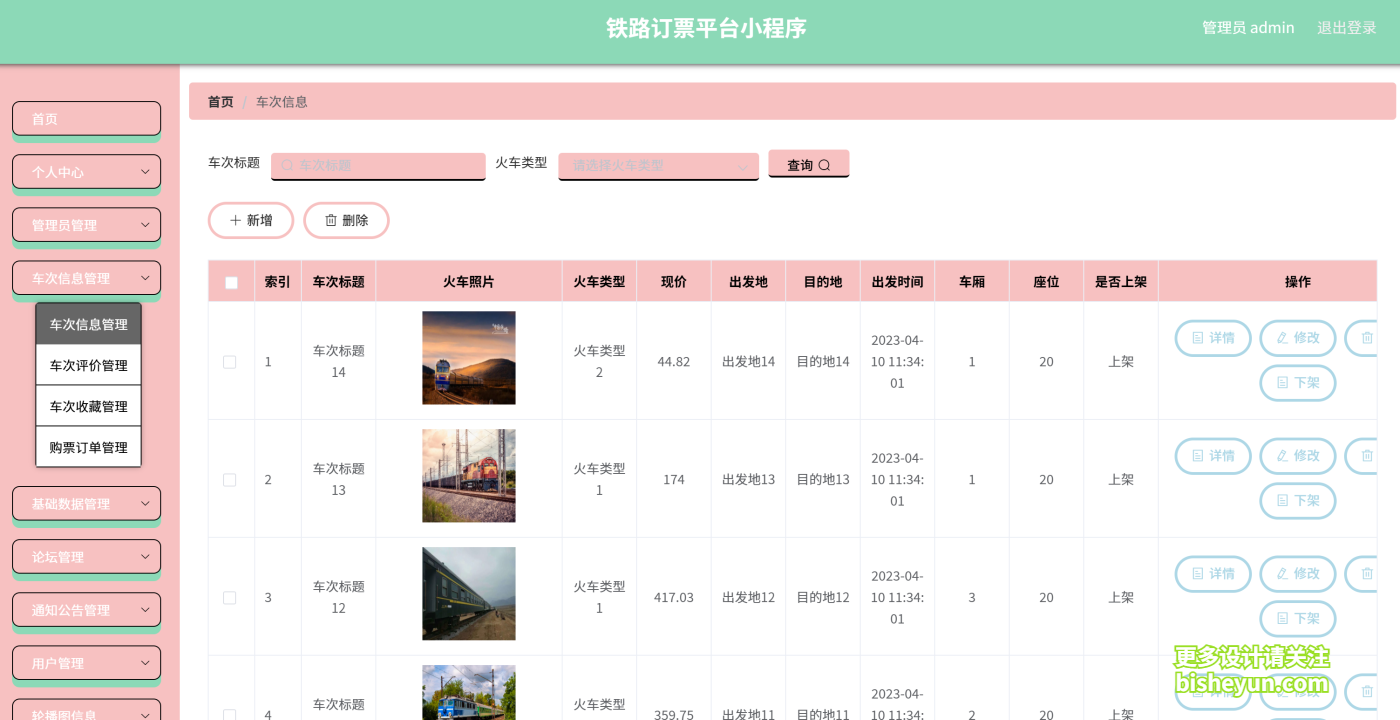Check the checkbox for 车次标题12 row
Viewport: 1400px width, 720px height.
pos(229,597)
